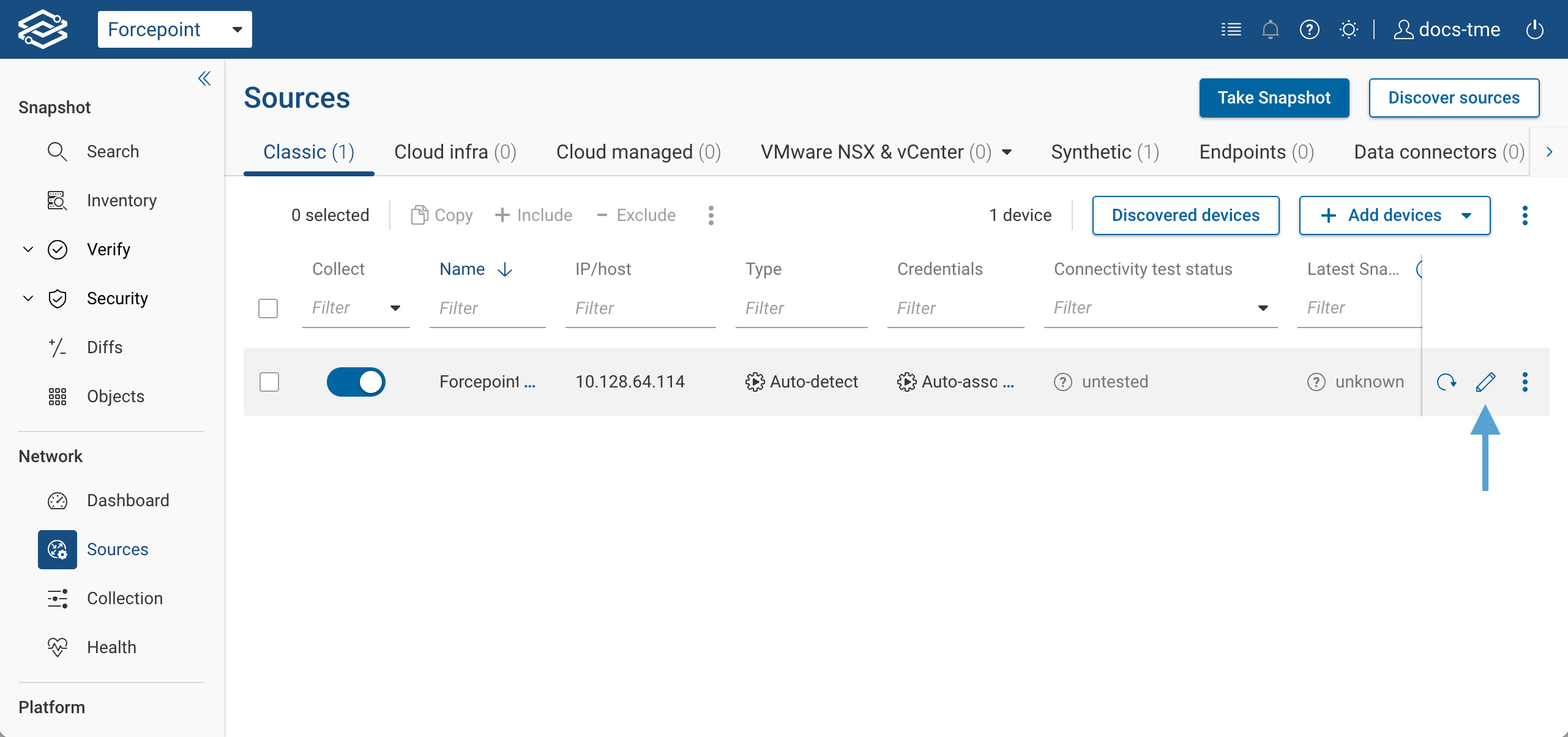Switch to the Synthetic (1) tab
Image resolution: width=1568 pixels, height=737 pixels.
(x=1105, y=152)
